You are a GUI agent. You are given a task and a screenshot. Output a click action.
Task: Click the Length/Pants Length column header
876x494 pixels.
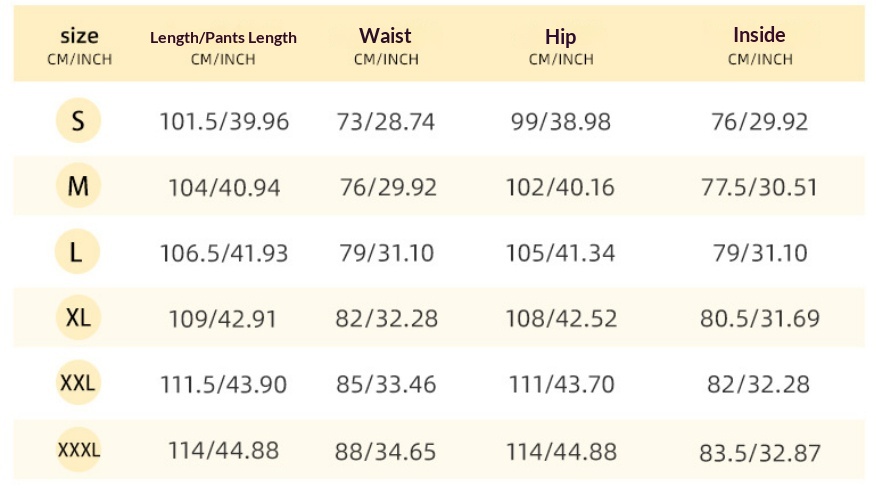click(x=223, y=47)
